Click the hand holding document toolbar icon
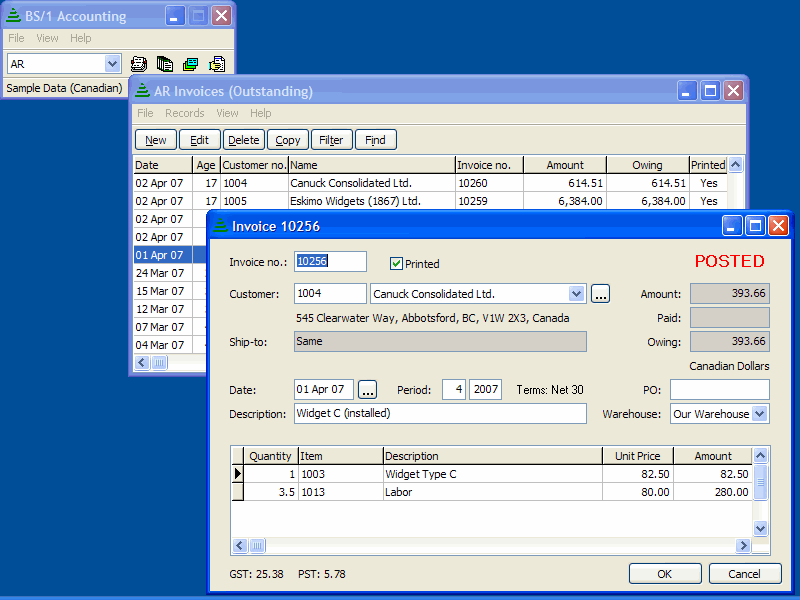Image resolution: width=800 pixels, height=600 pixels. [217, 64]
